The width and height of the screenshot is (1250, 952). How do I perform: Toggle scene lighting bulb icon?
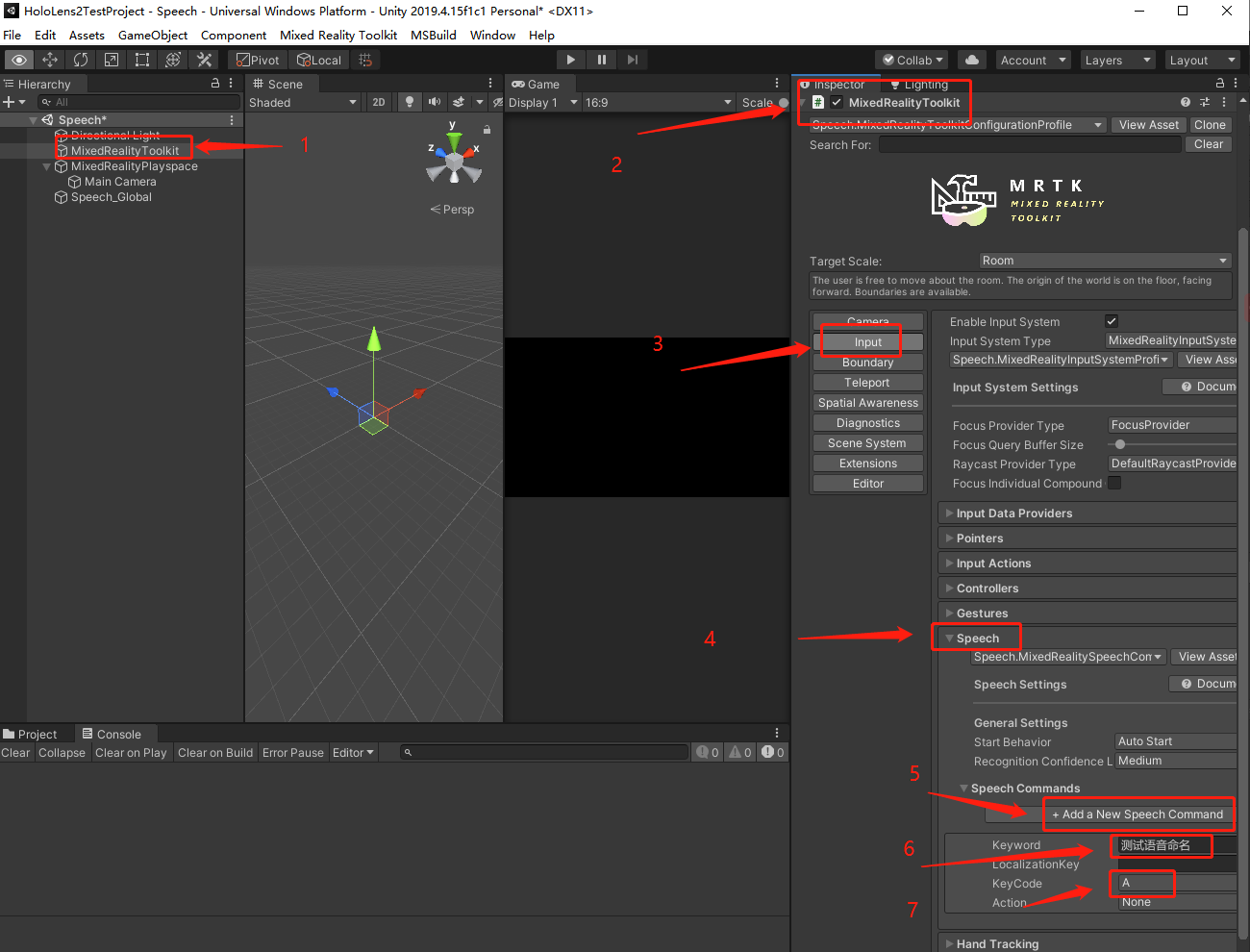point(409,102)
